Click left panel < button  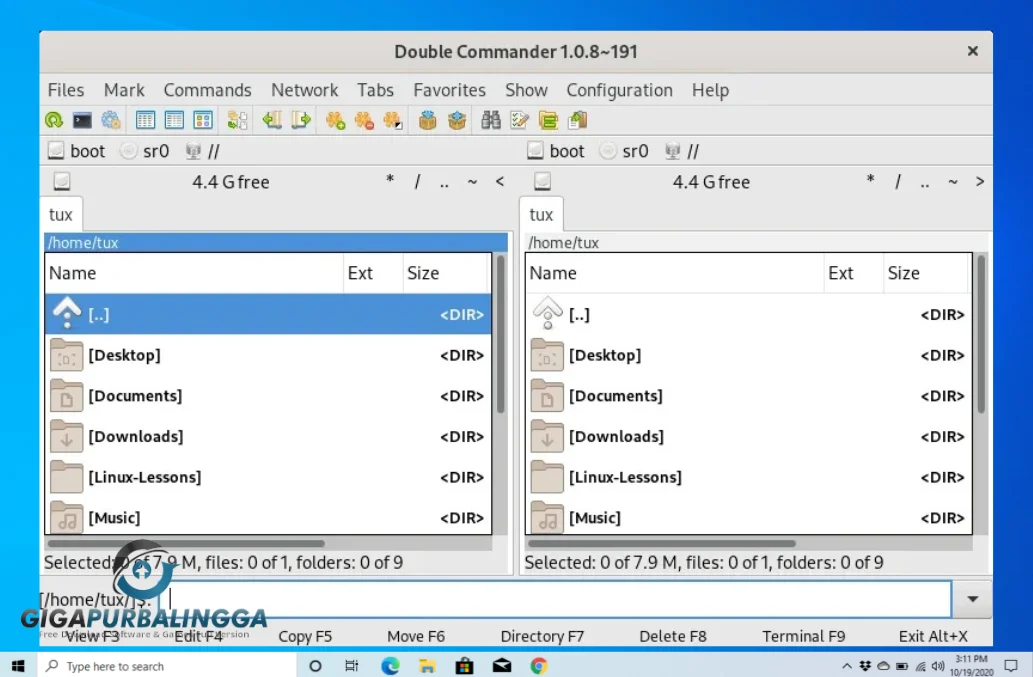tap(499, 181)
